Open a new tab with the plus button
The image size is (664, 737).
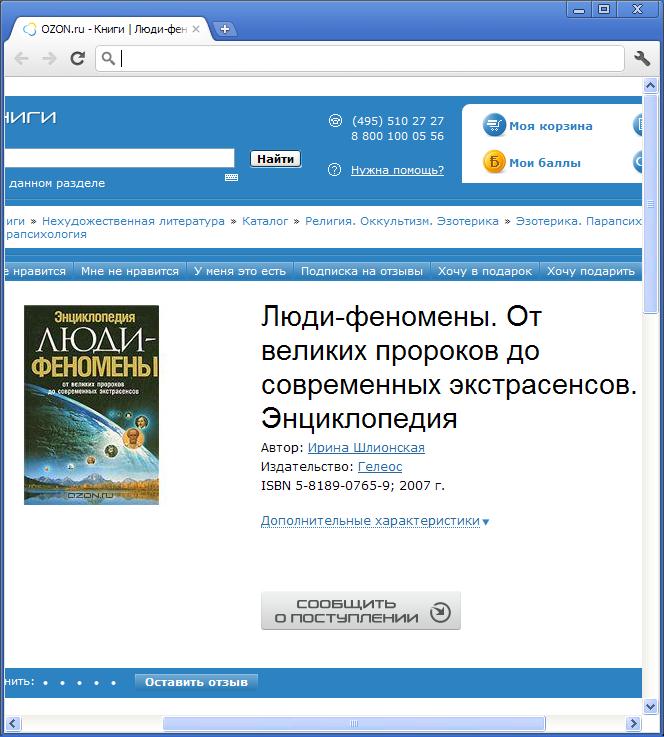(225, 29)
